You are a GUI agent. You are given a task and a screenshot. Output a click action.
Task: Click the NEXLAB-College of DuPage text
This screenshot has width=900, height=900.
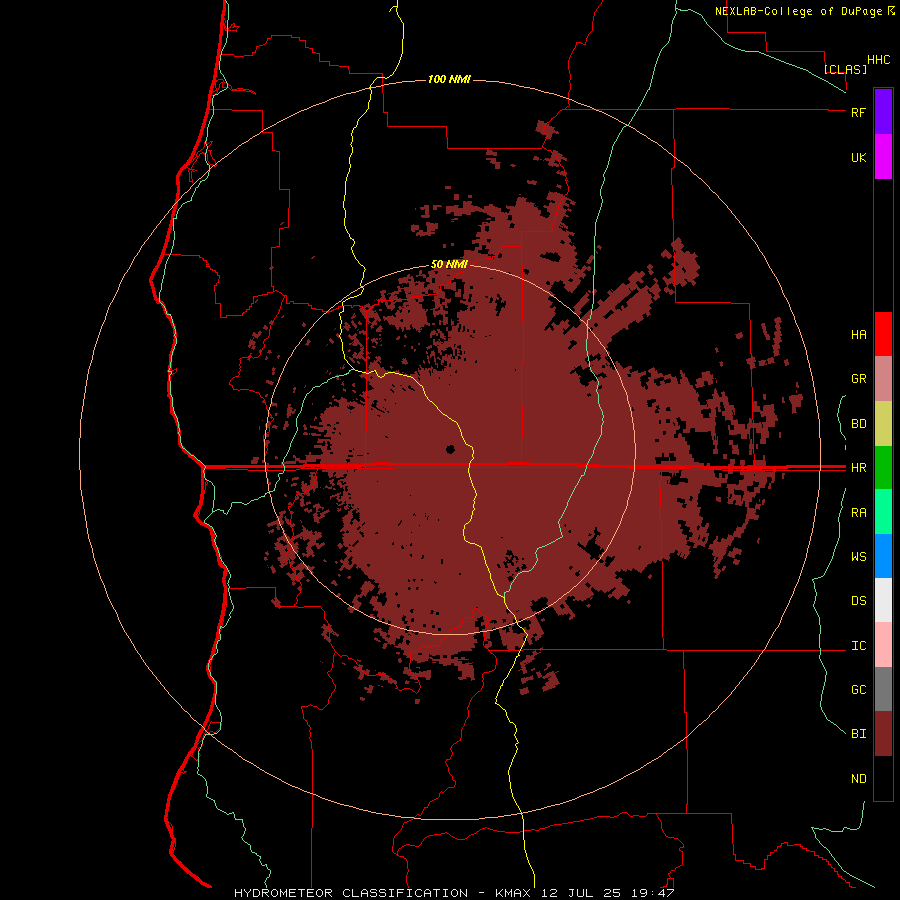click(798, 11)
